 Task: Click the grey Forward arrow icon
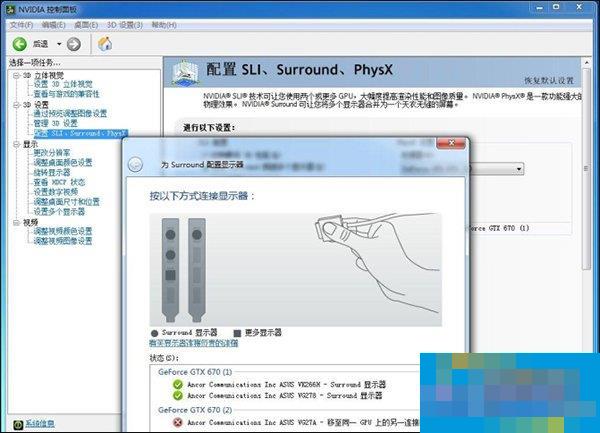click(74, 44)
